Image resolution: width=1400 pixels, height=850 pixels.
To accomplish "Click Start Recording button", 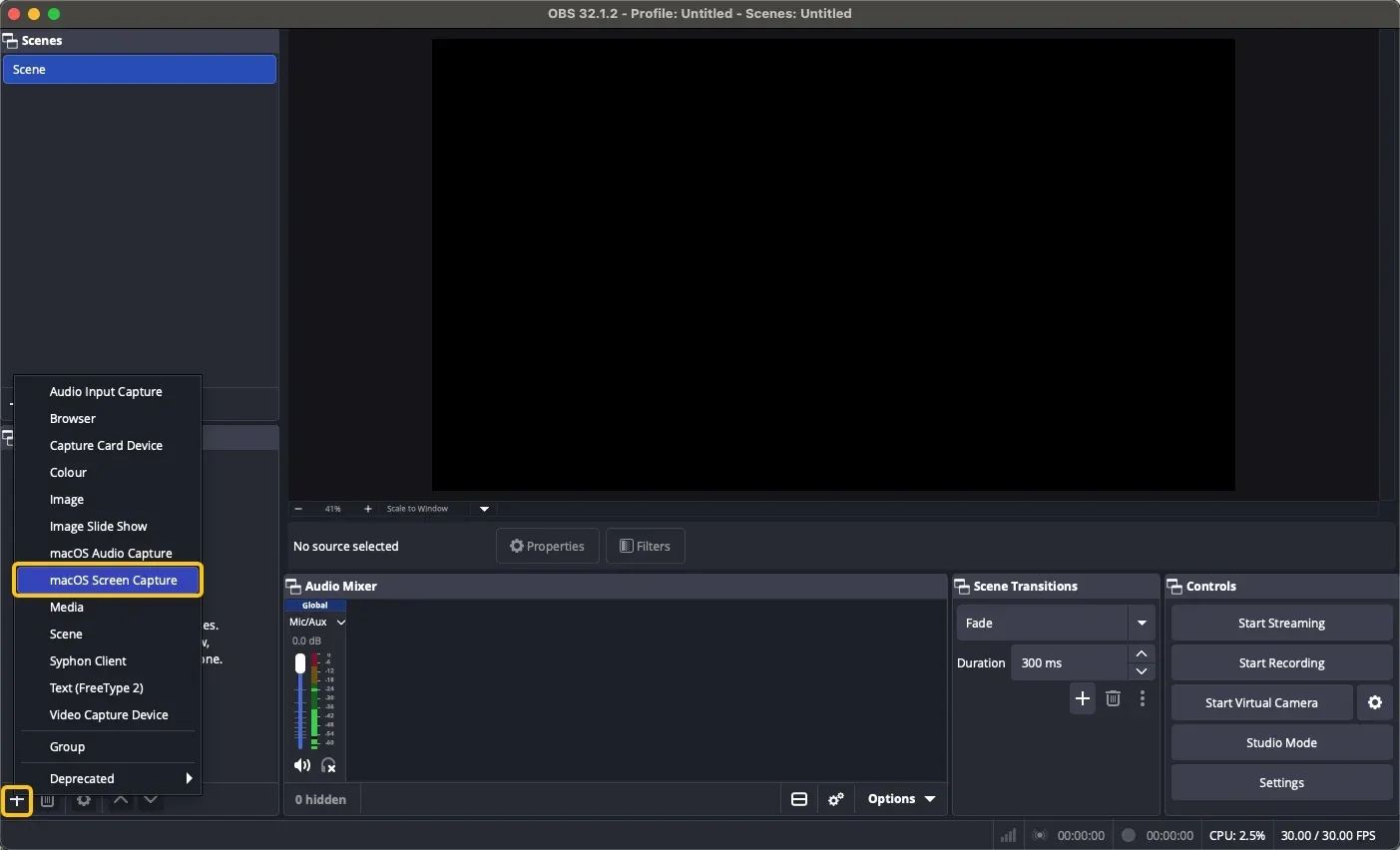I will coord(1281,662).
